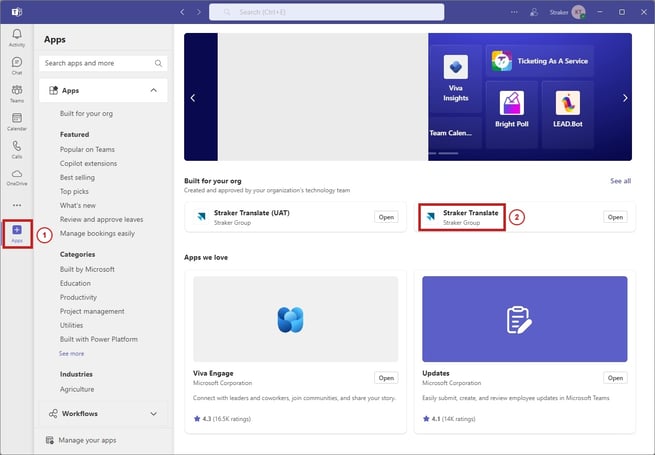Navigate back with the title bar arrow
The width and height of the screenshot is (655, 455).
point(182,12)
